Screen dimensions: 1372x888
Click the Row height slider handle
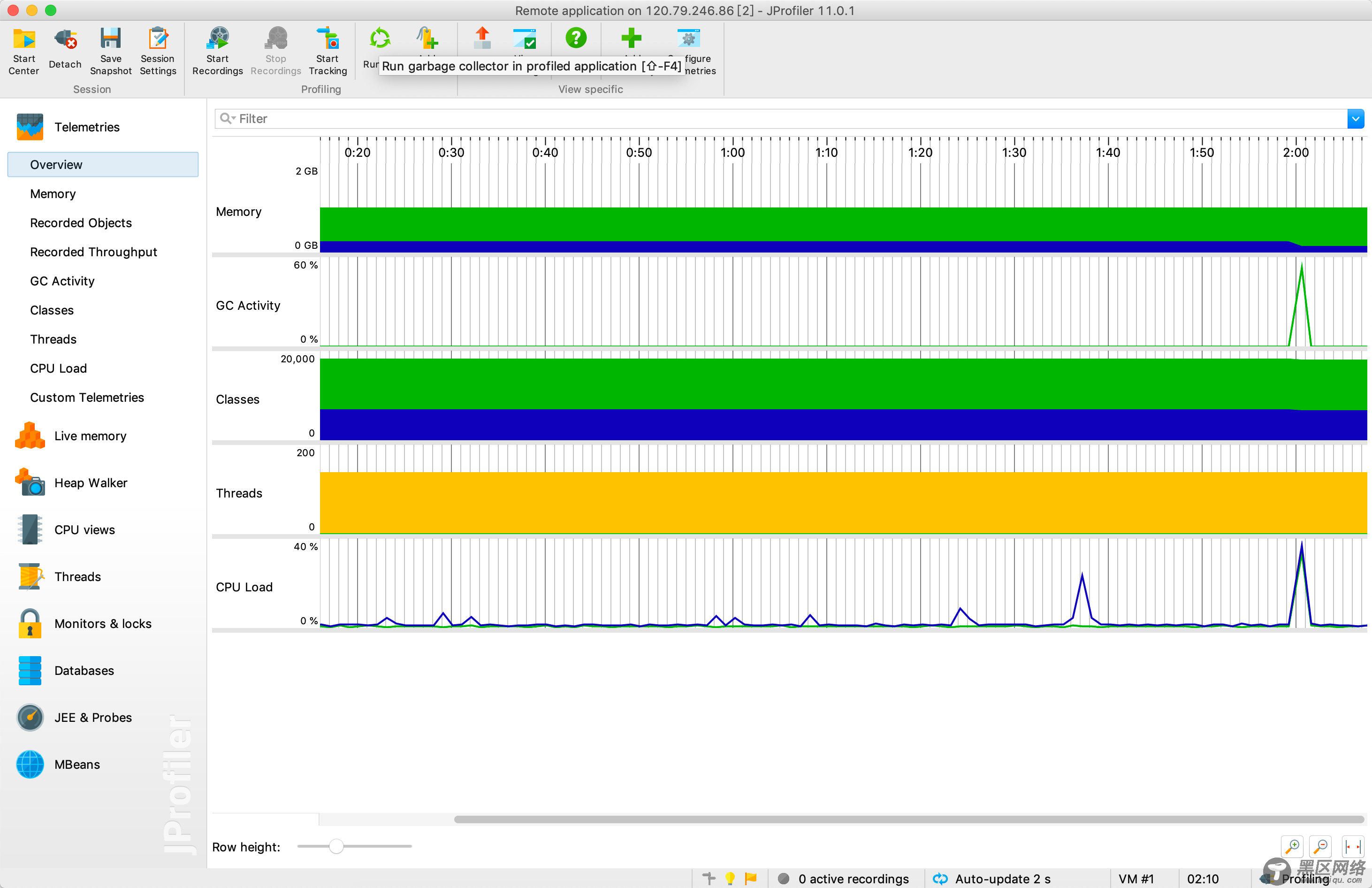(x=336, y=846)
